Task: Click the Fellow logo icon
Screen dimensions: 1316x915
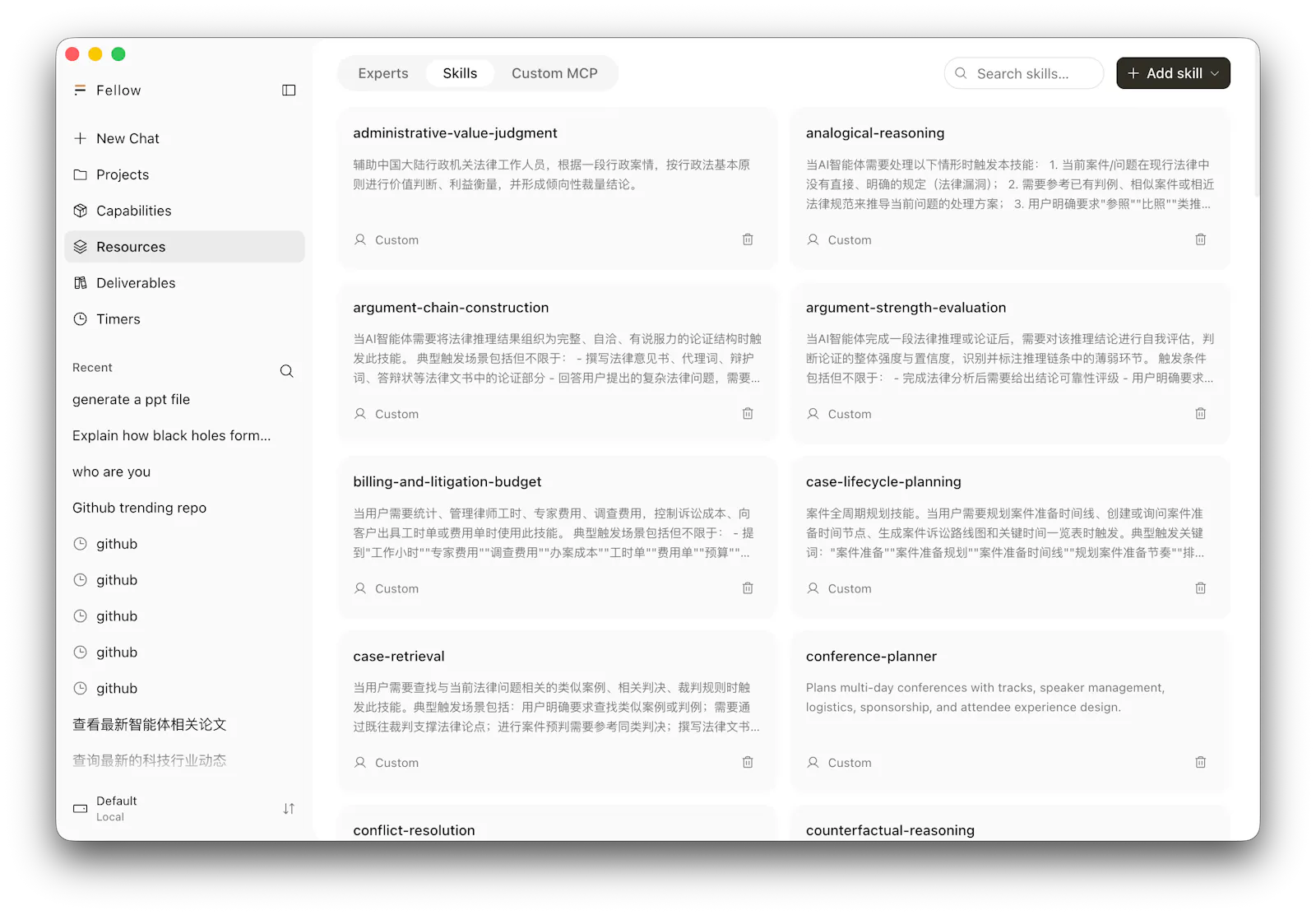Action: click(x=80, y=91)
